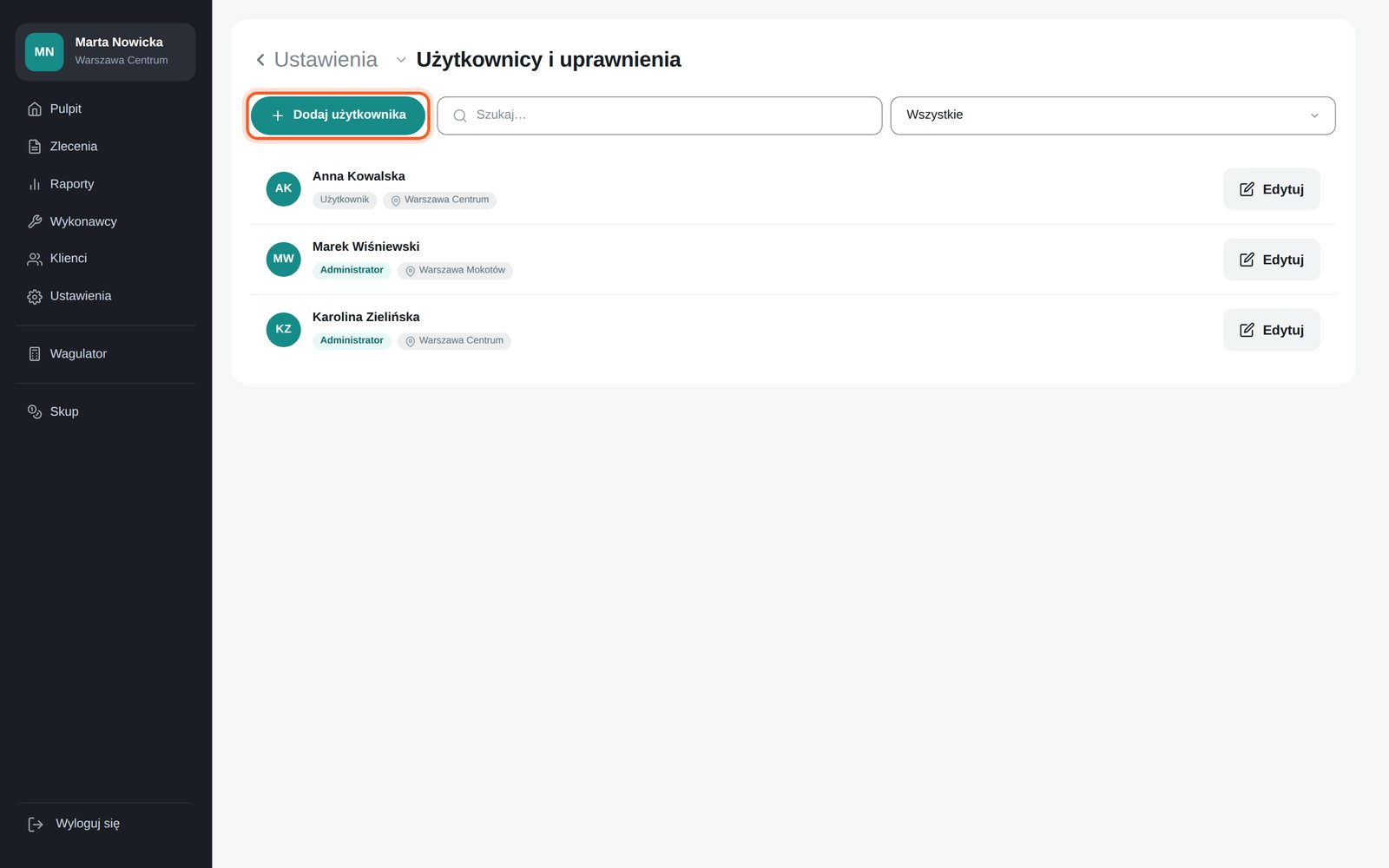This screenshot has width=1389, height=868.
Task: Click the pencil icon in Karolina Zielińska's row
Action: click(1247, 330)
